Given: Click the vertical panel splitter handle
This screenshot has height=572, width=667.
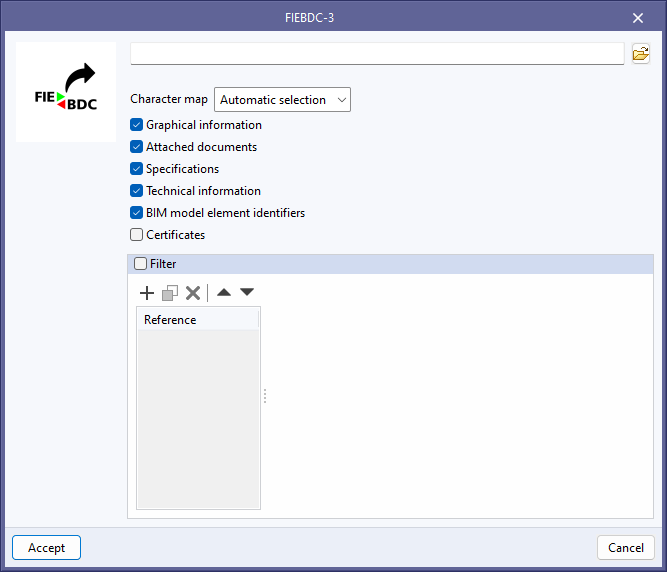Looking at the screenshot, I should pyautogui.click(x=265, y=396).
